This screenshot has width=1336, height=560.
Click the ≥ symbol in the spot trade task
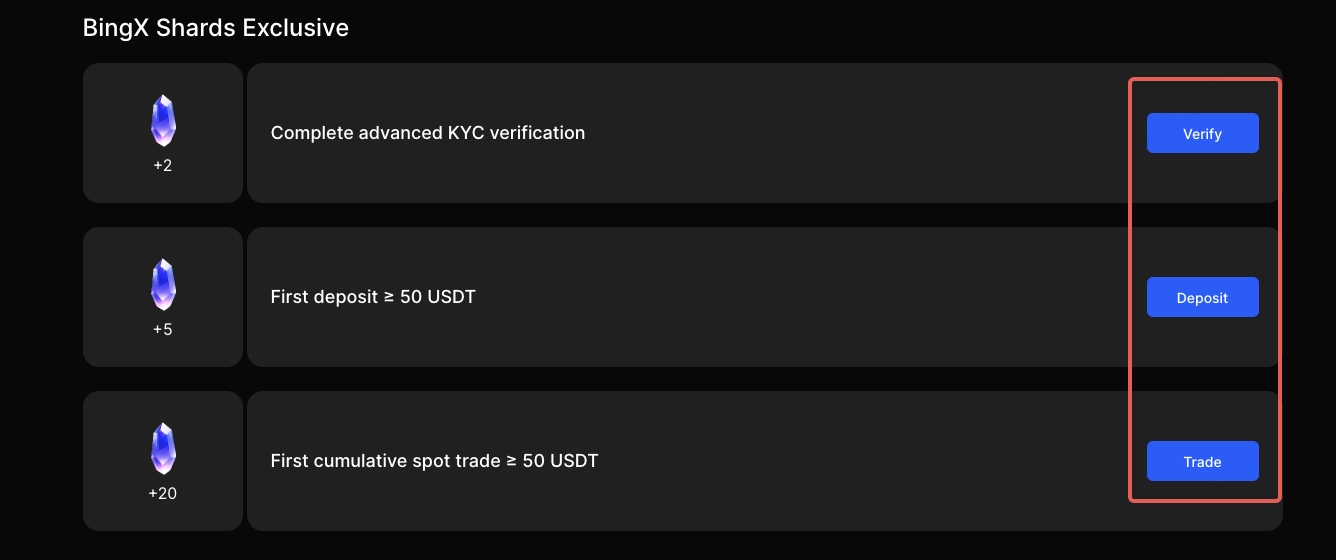pos(512,461)
